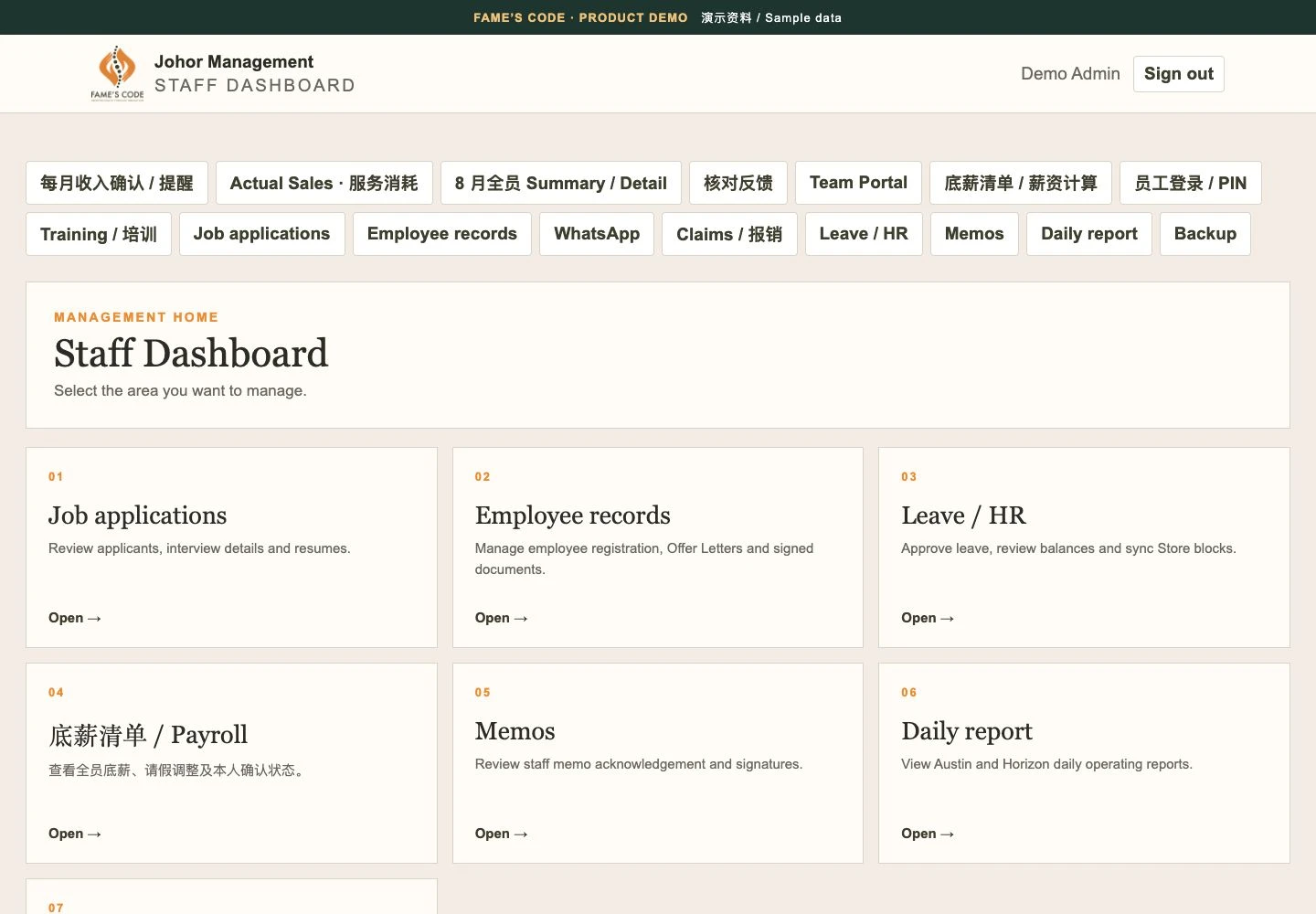
Task: Click Open on the Memos card
Action: pyautogui.click(x=502, y=834)
